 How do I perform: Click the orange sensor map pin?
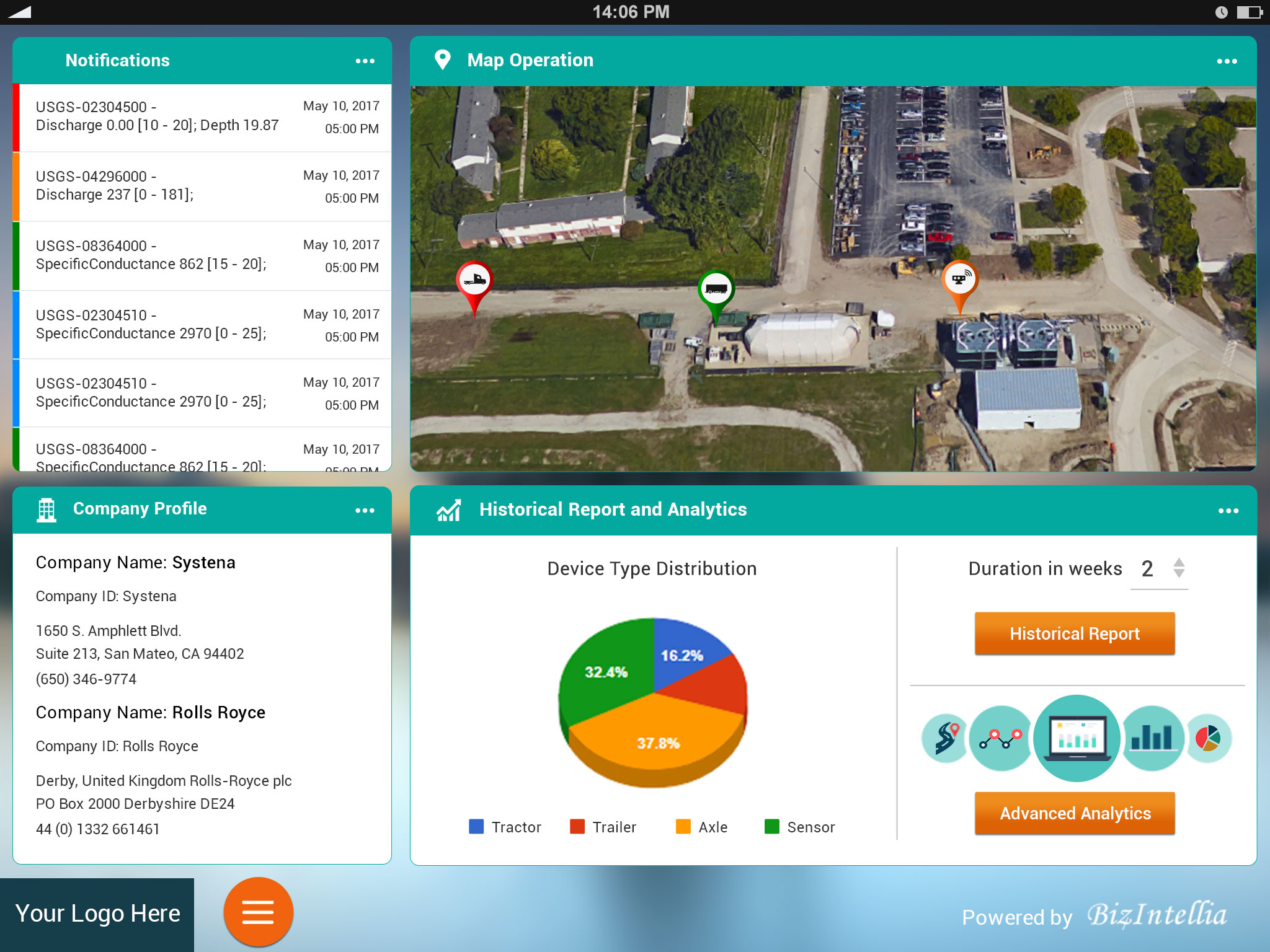pos(959,280)
